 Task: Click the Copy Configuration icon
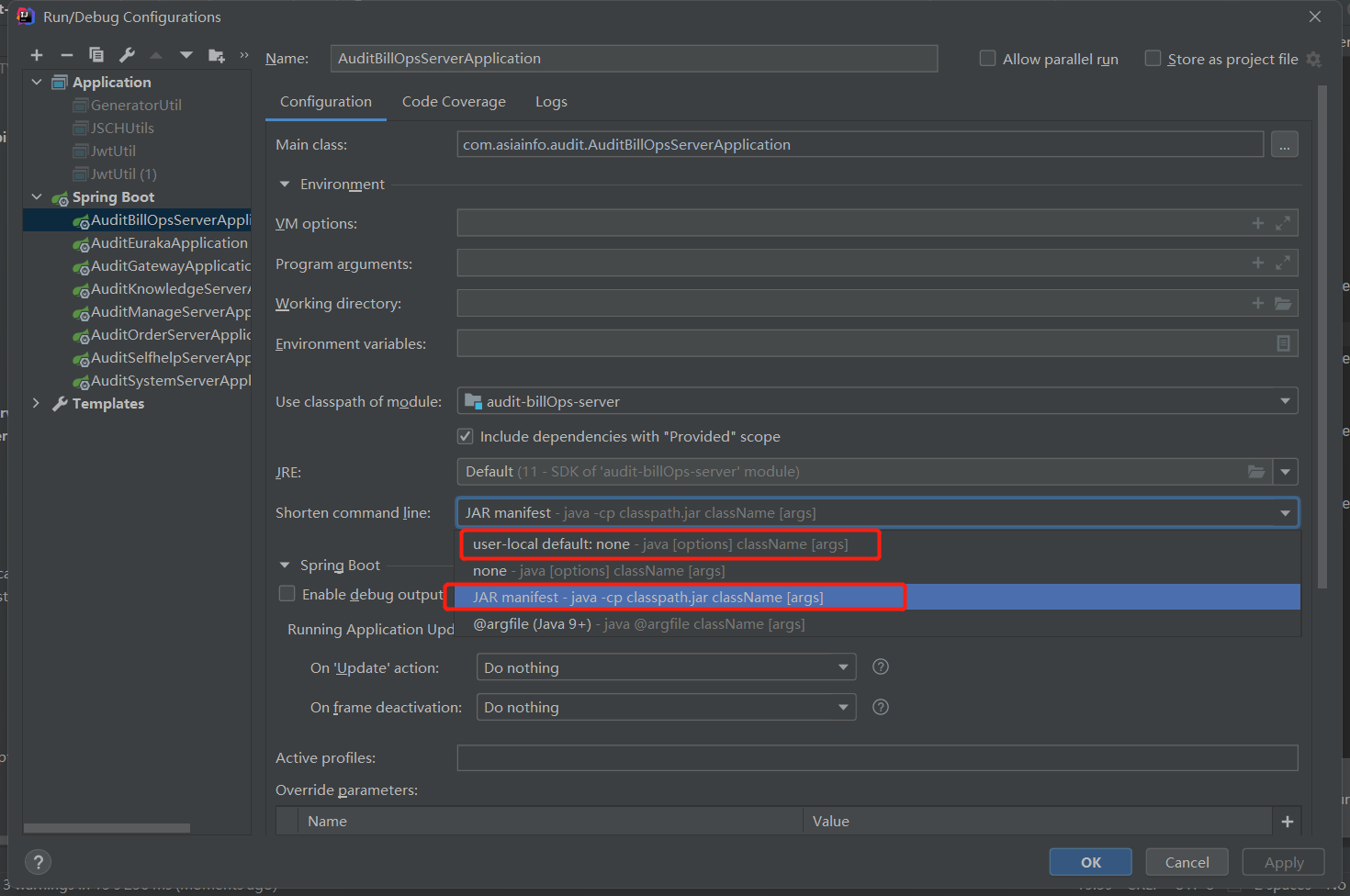pos(96,55)
